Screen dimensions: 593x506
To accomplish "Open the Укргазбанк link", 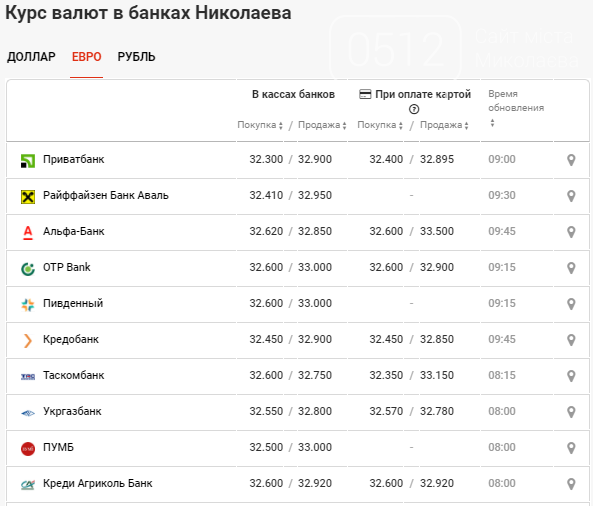I will [x=72, y=411].
